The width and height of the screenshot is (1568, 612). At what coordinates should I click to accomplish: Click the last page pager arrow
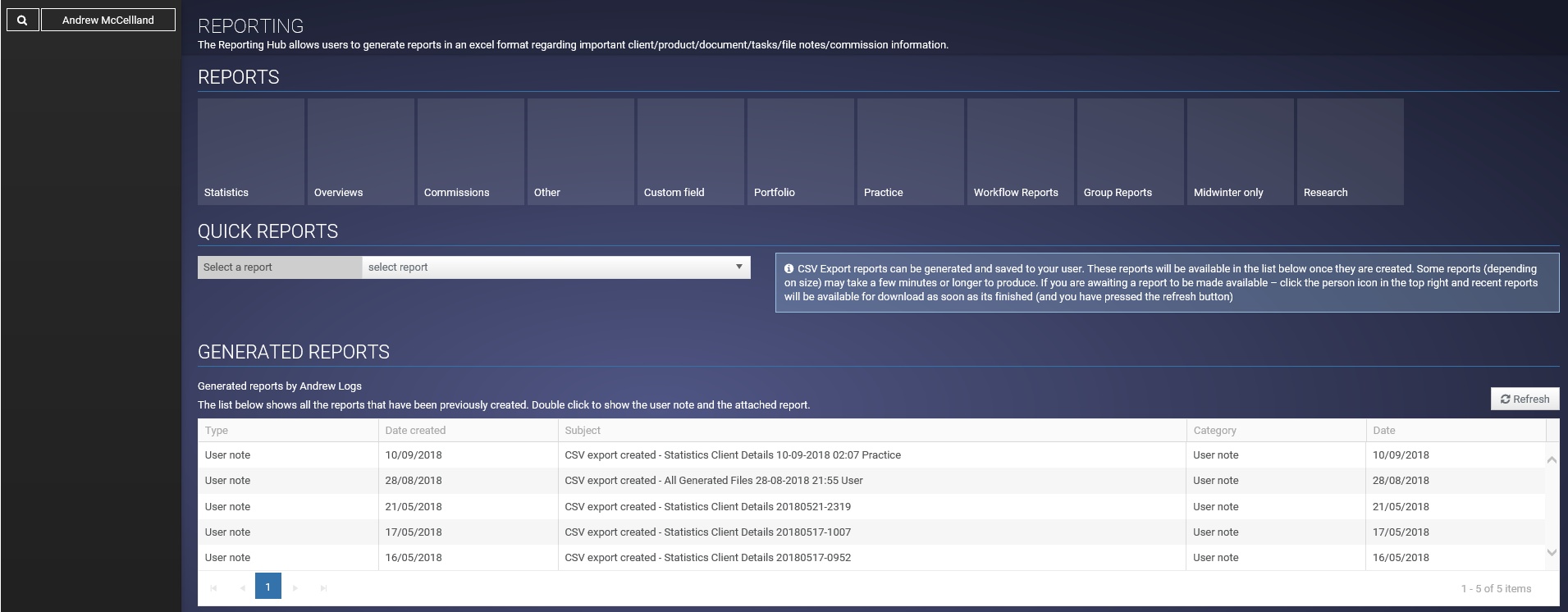coord(323,587)
